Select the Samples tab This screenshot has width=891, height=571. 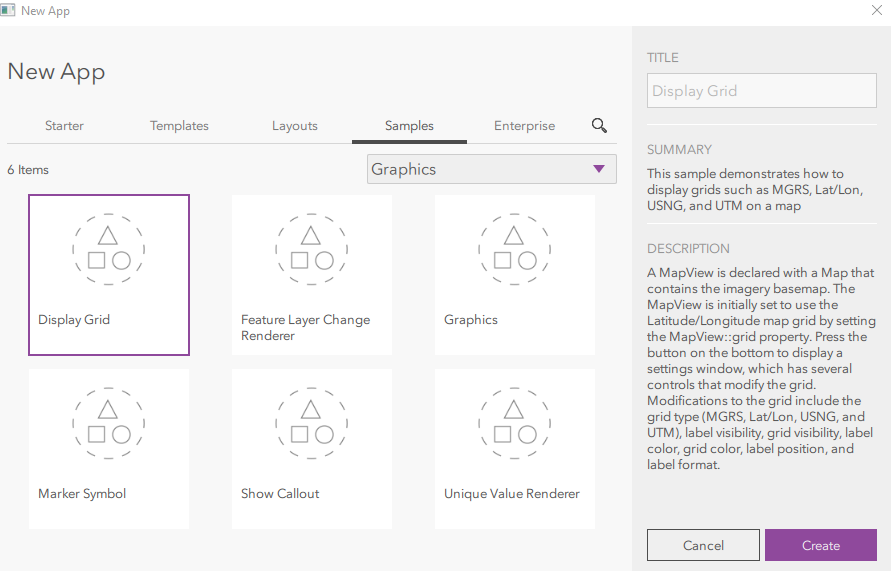(409, 126)
